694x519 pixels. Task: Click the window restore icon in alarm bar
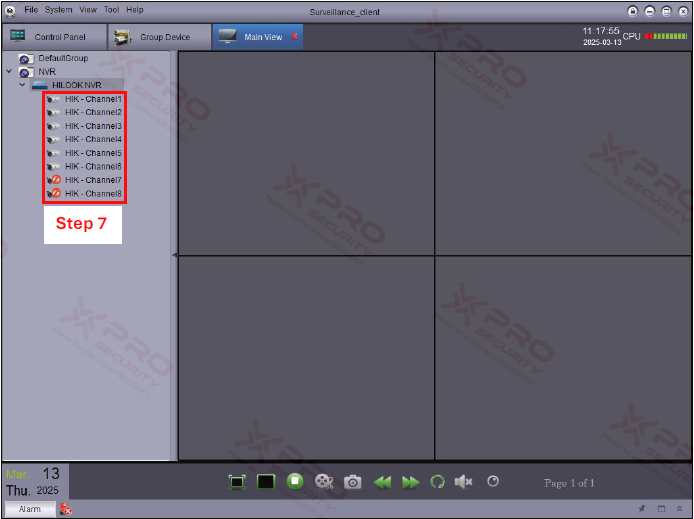pyautogui.click(x=661, y=509)
